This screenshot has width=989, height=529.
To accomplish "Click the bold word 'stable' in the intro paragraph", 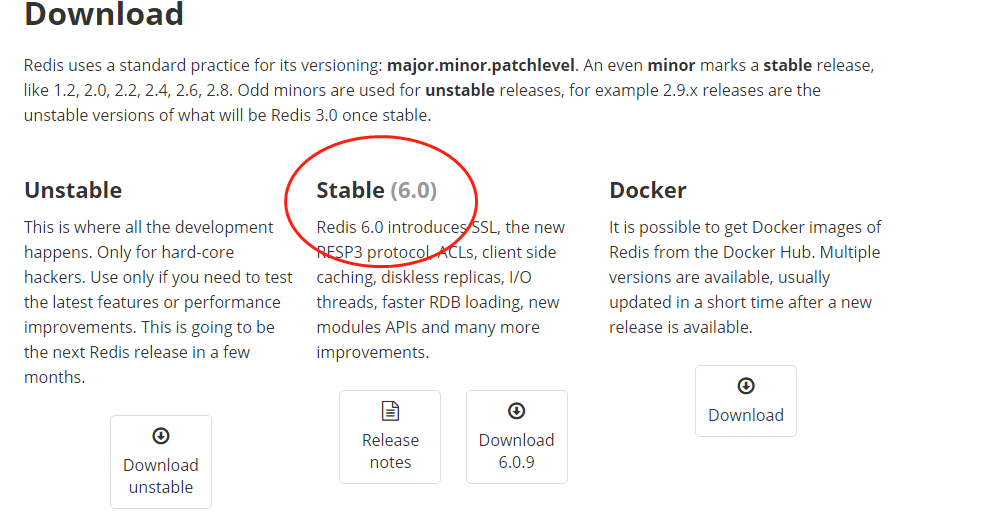I will (787, 65).
